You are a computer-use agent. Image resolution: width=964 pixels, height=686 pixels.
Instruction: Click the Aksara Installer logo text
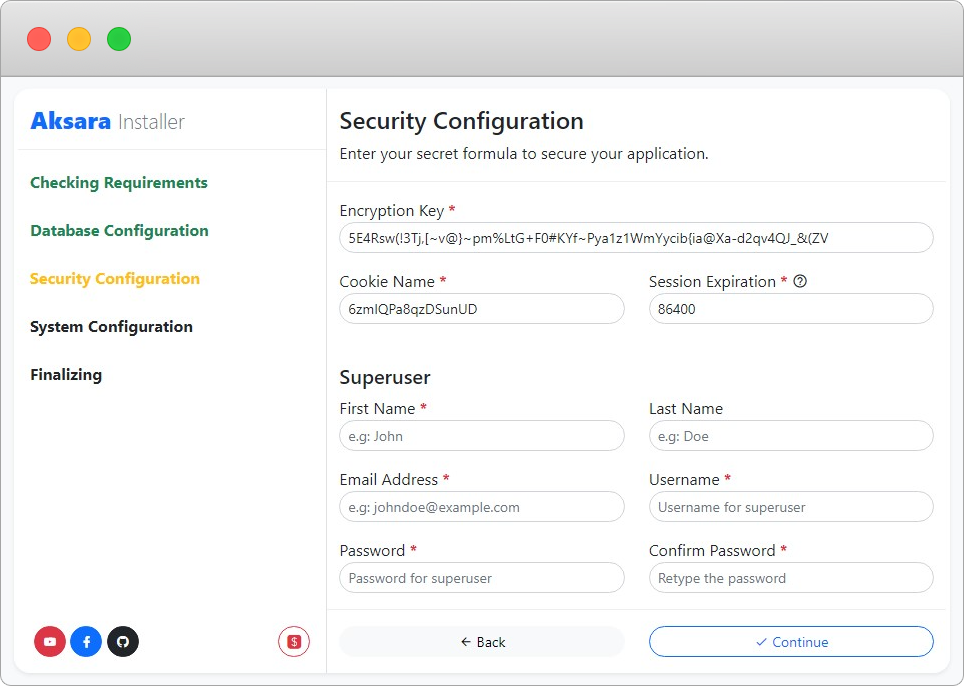(x=108, y=121)
